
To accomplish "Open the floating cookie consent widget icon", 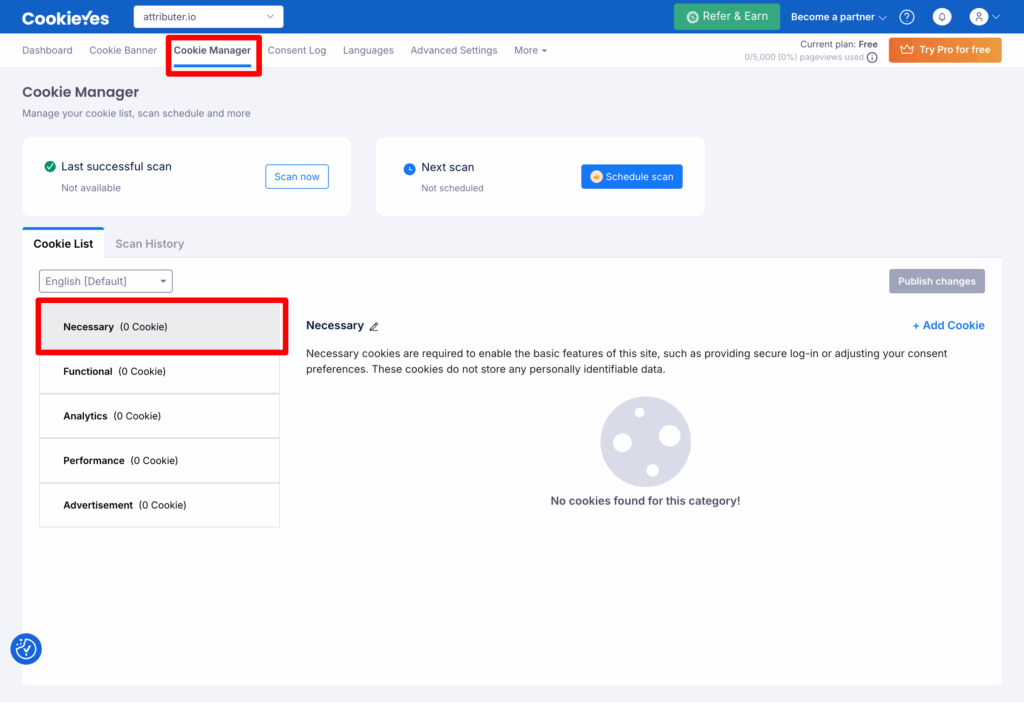I will pyautogui.click(x=26, y=649).
